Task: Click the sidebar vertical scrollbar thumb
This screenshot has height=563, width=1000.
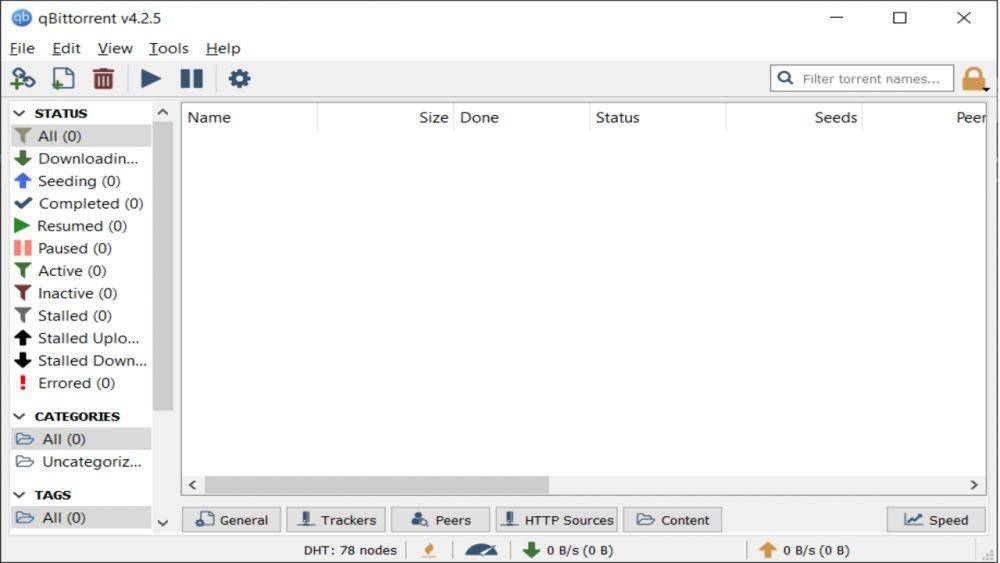Action: pos(163,266)
